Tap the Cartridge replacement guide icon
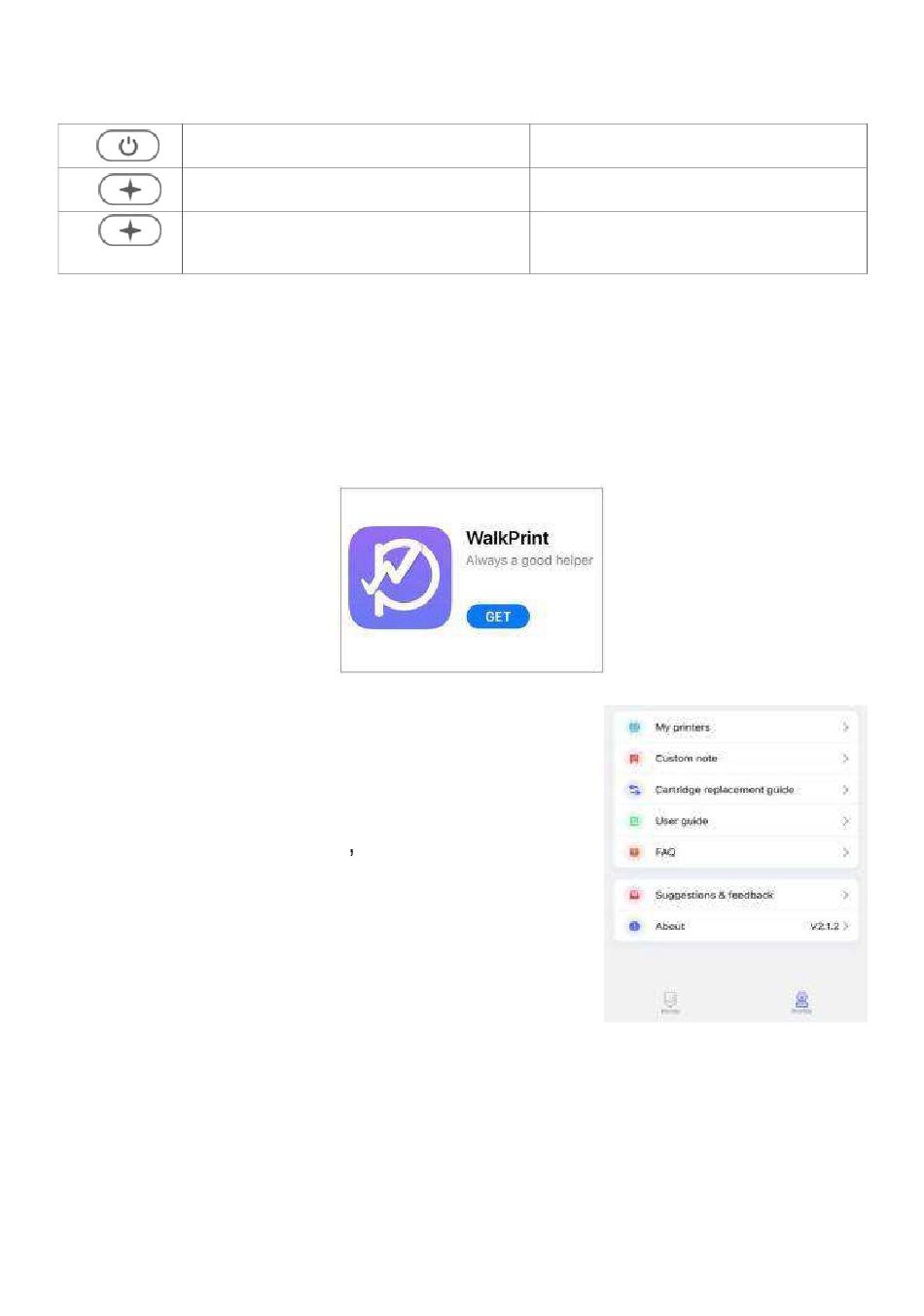Image resolution: width=924 pixels, height=1316 pixels. 634,790
